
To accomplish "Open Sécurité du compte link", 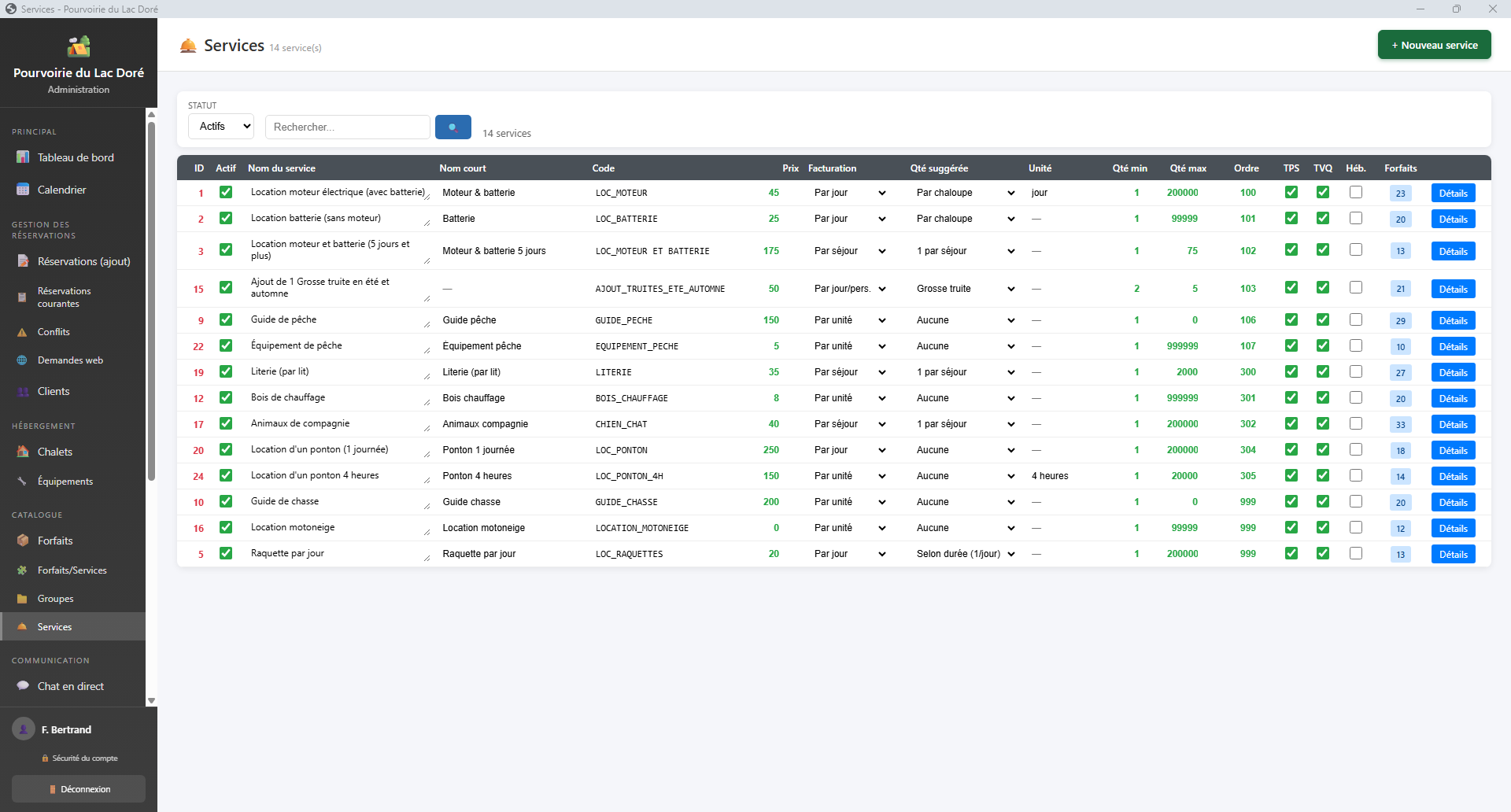I will tap(79, 758).
